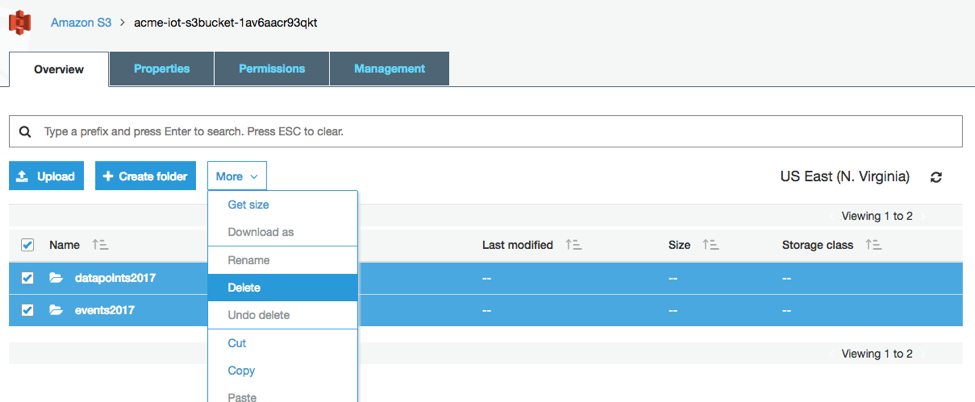Viewport: 975px width, 402px height.
Task: Click the US East (N. Virginia) region label
Action: (845, 177)
